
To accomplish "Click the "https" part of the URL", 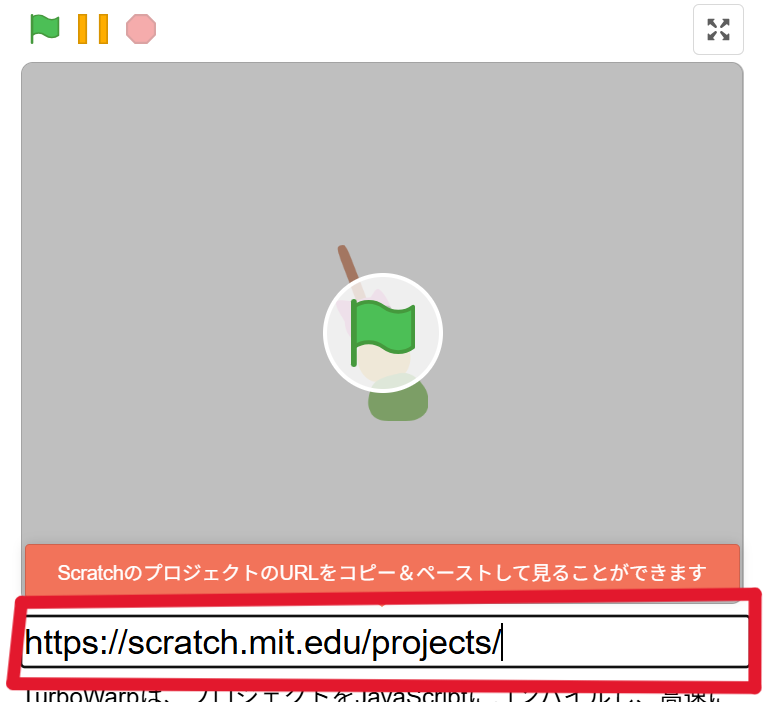I will point(62,643).
